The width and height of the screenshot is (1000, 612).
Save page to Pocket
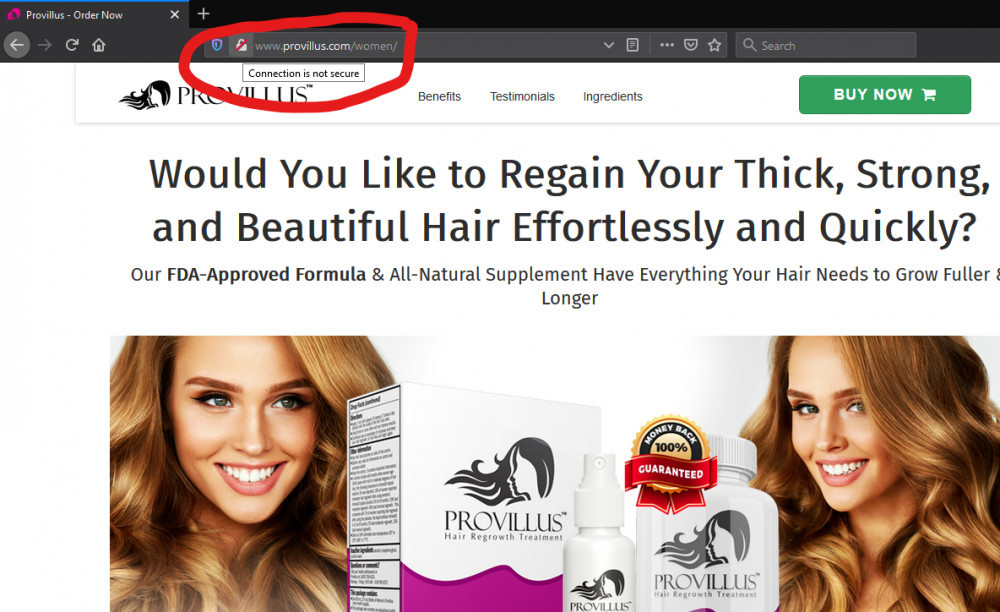pyautogui.click(x=691, y=45)
